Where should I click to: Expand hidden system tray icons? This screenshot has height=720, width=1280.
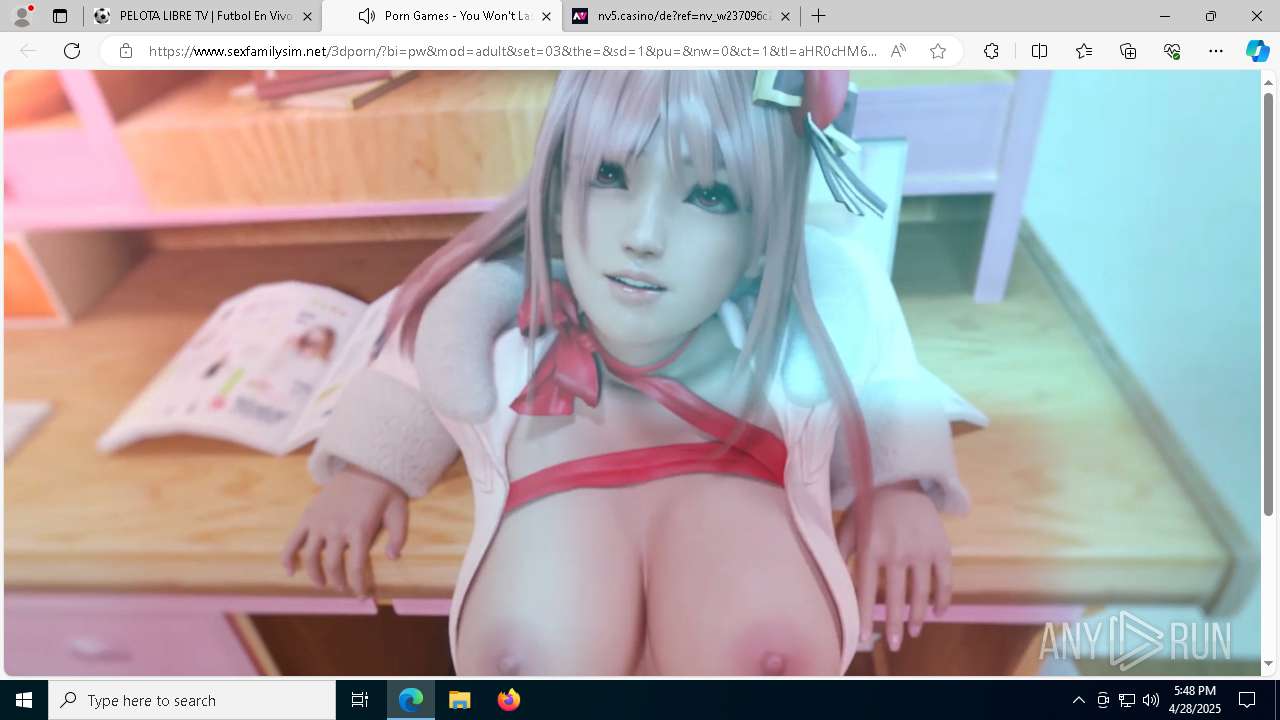1078,700
